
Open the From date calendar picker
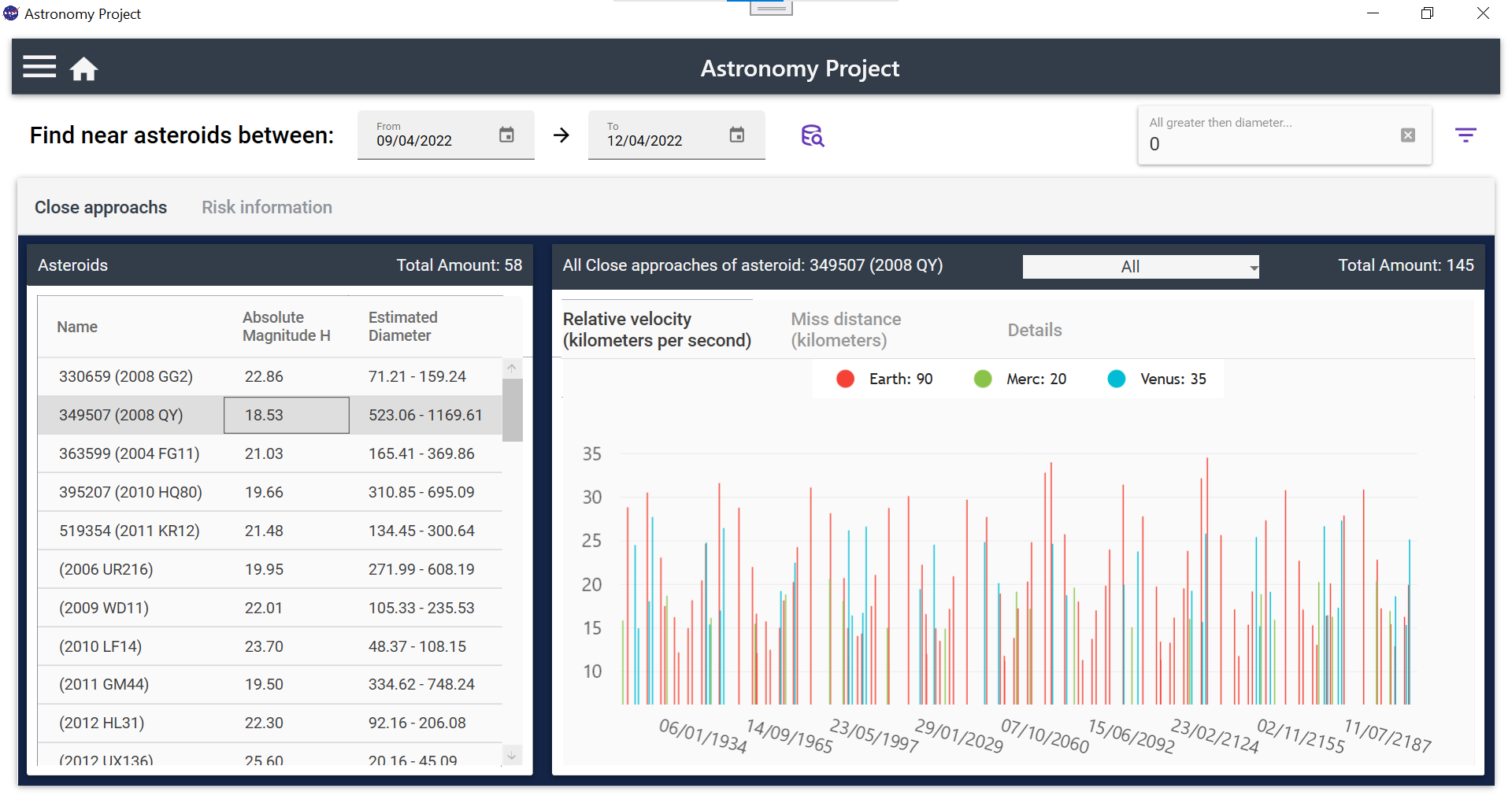[506, 135]
